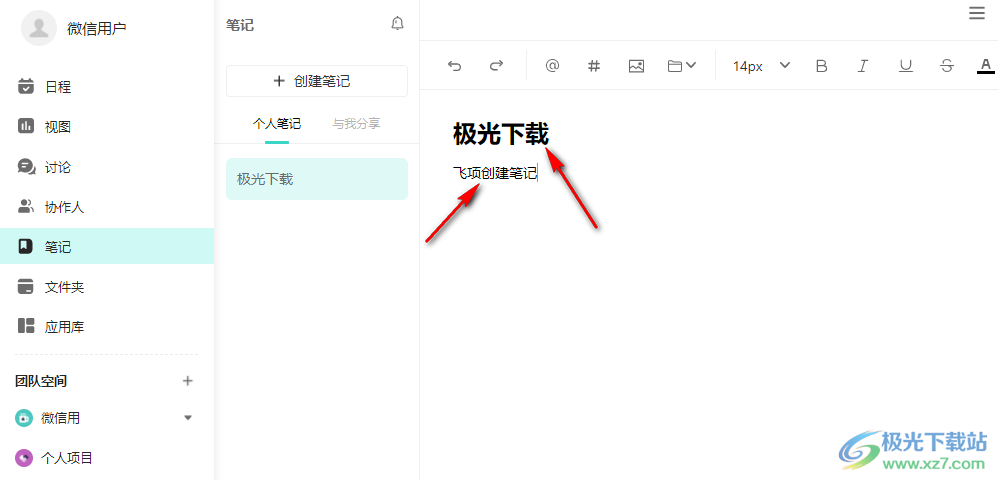Click the 创建笔记 button
Viewport: 998px width, 480px height.
tap(316, 81)
